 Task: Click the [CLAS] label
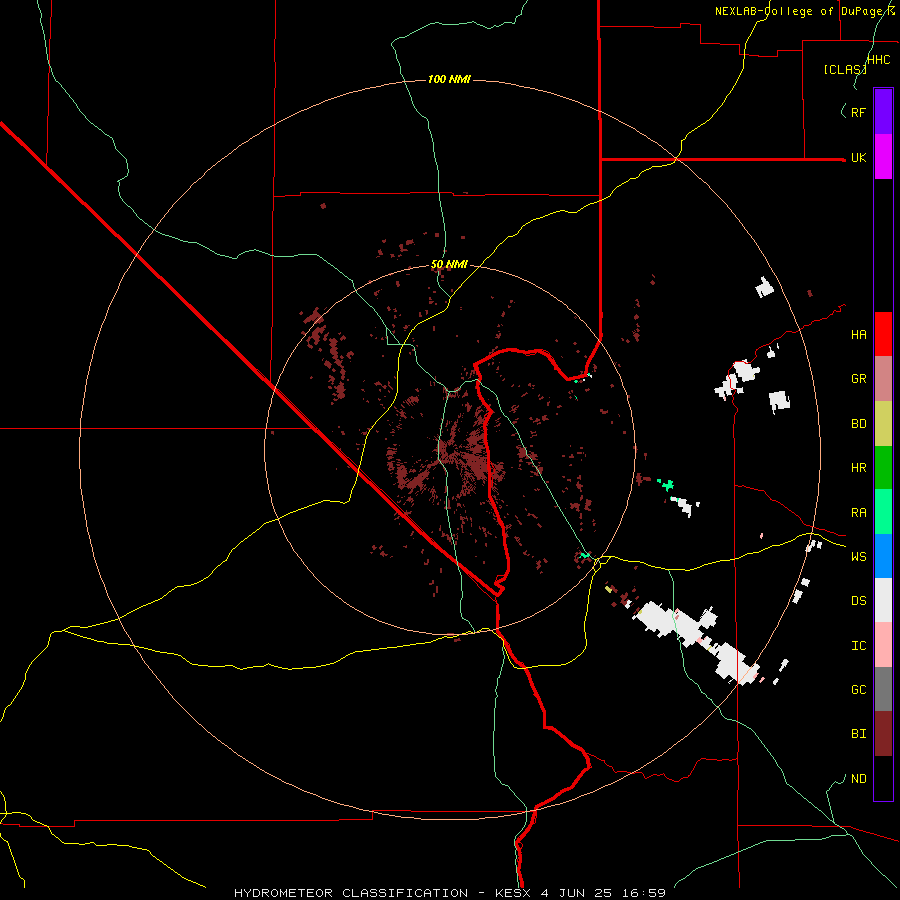845,69
